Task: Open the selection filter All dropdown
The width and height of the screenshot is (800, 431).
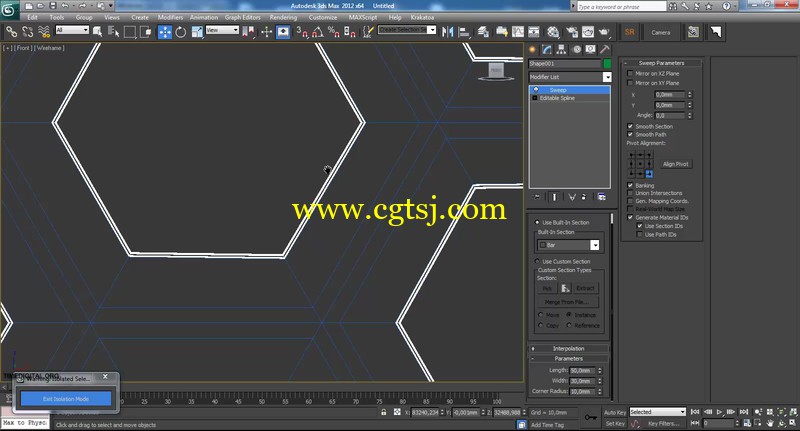Action: coord(72,30)
